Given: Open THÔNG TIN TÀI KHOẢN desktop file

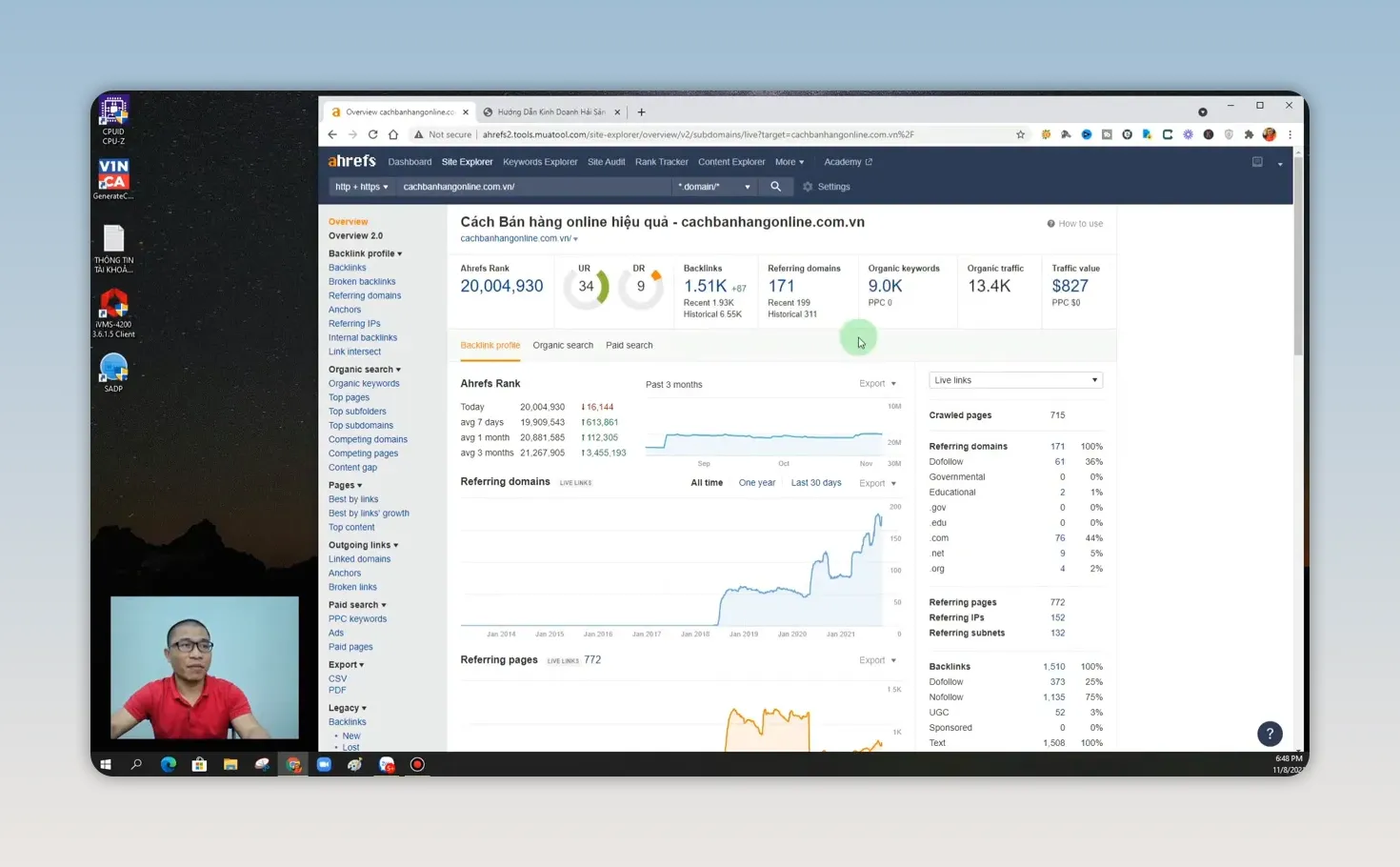Looking at the screenshot, I should click(113, 249).
